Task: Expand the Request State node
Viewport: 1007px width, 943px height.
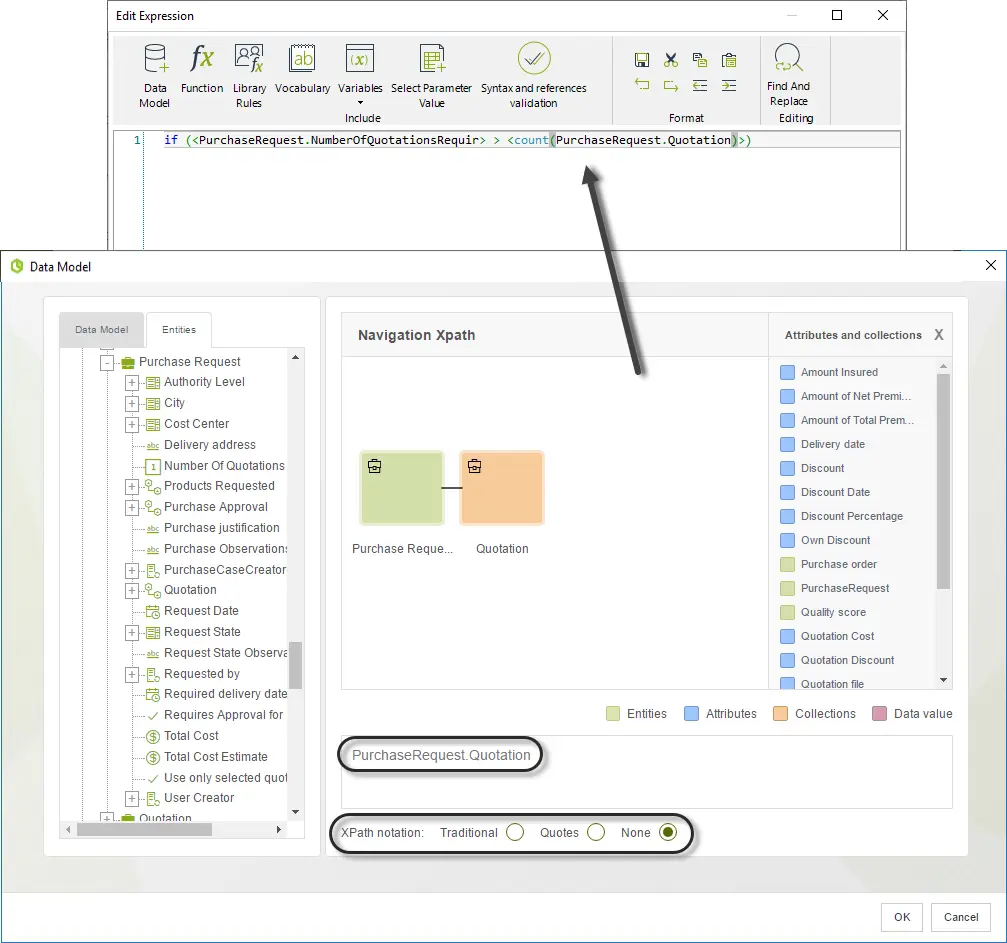Action: [x=132, y=633]
